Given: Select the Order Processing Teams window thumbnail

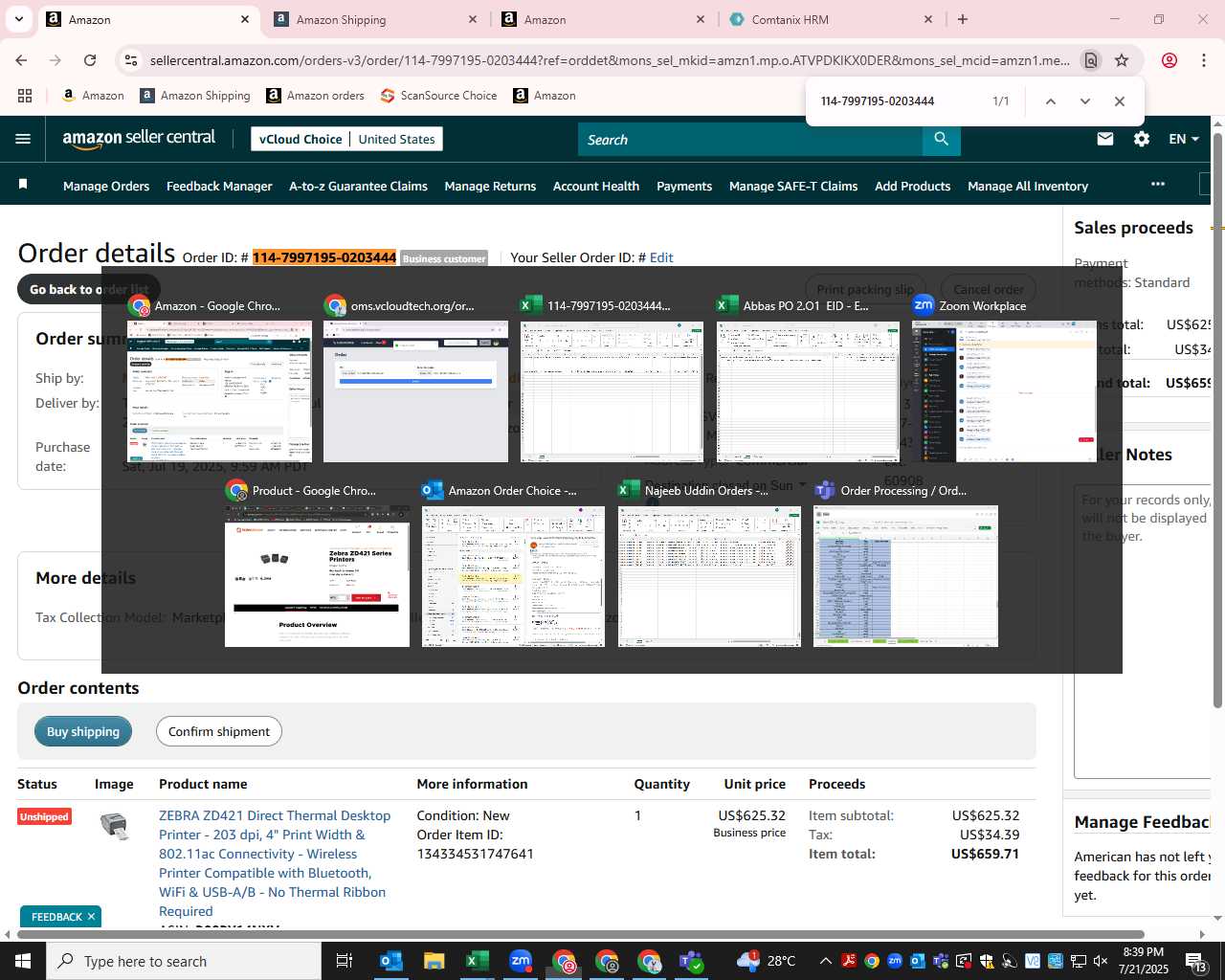Looking at the screenshot, I should (905, 576).
